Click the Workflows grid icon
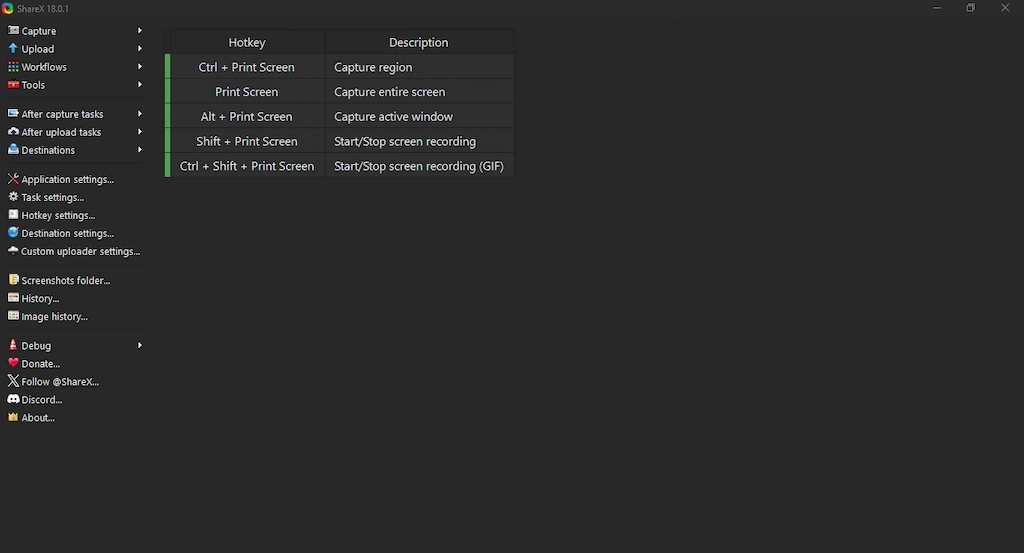 click(x=13, y=67)
